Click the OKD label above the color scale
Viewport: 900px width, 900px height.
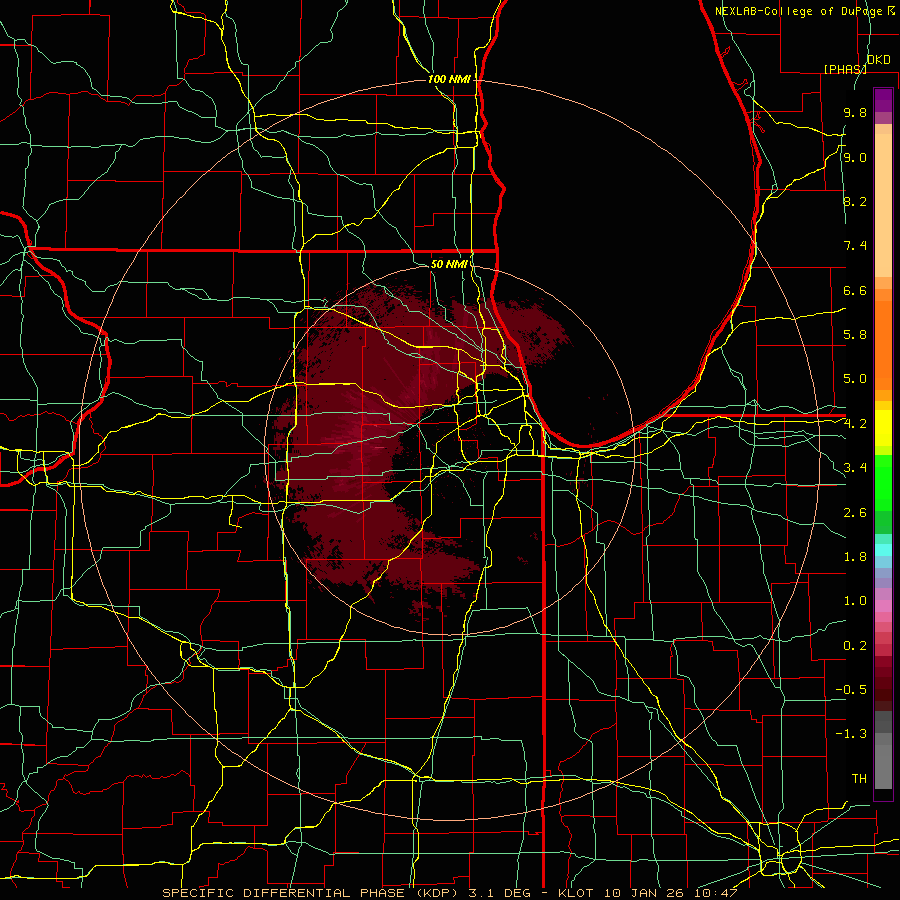[878, 60]
